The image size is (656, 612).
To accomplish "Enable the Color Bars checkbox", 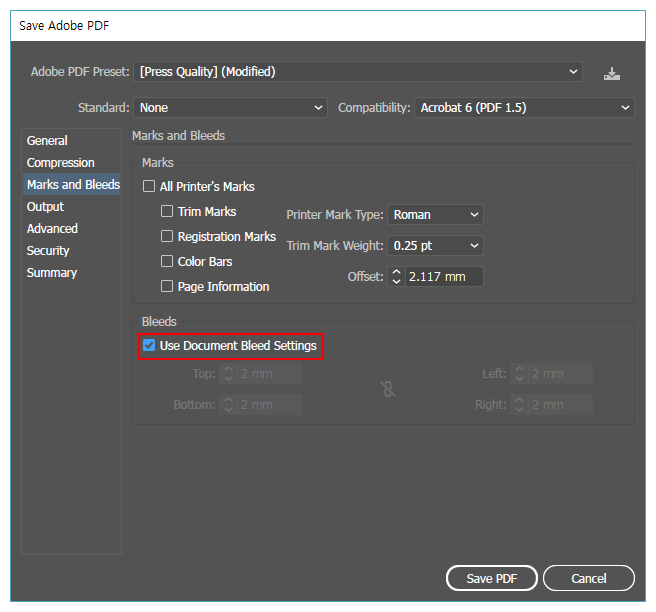I will [167, 261].
